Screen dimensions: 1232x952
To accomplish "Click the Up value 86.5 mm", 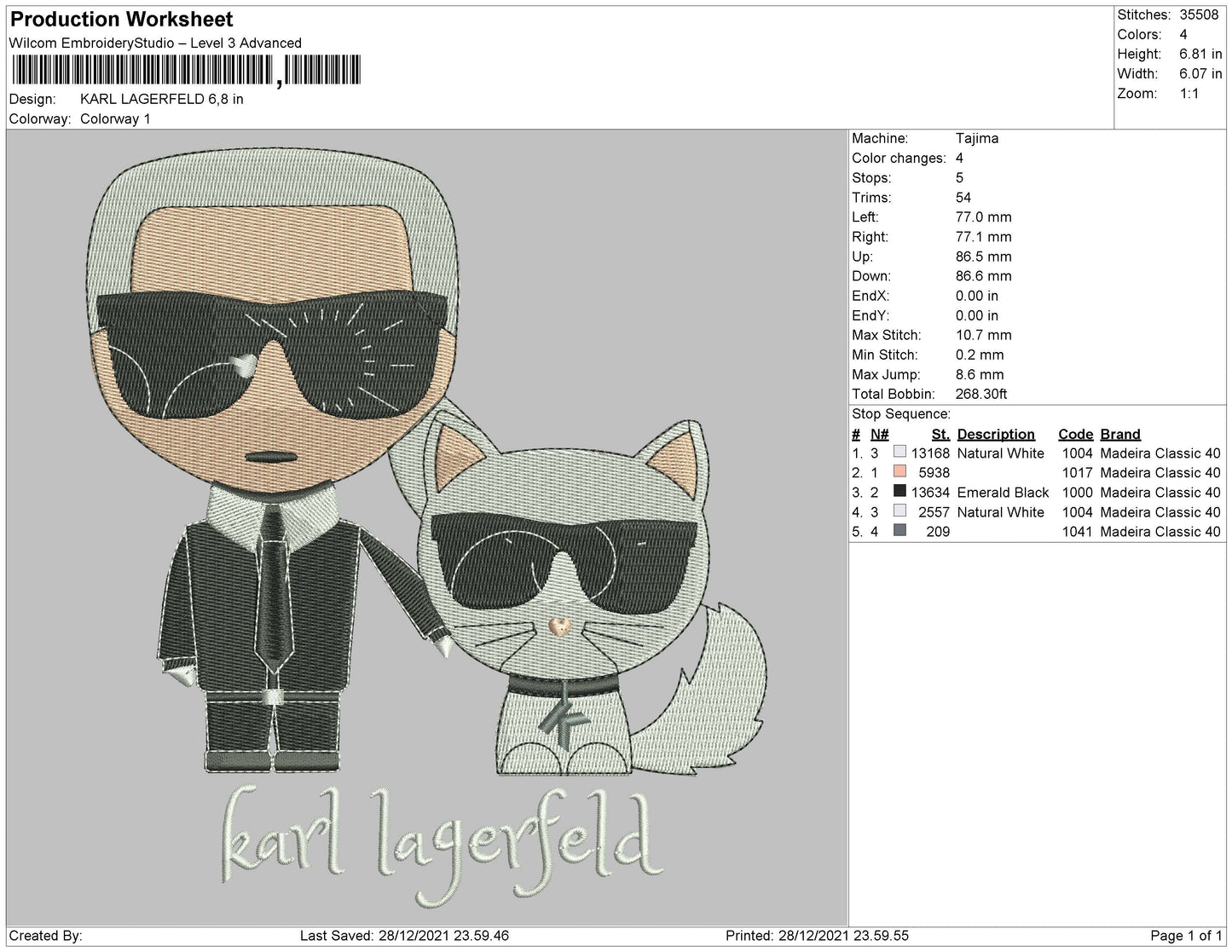I will coord(984,257).
